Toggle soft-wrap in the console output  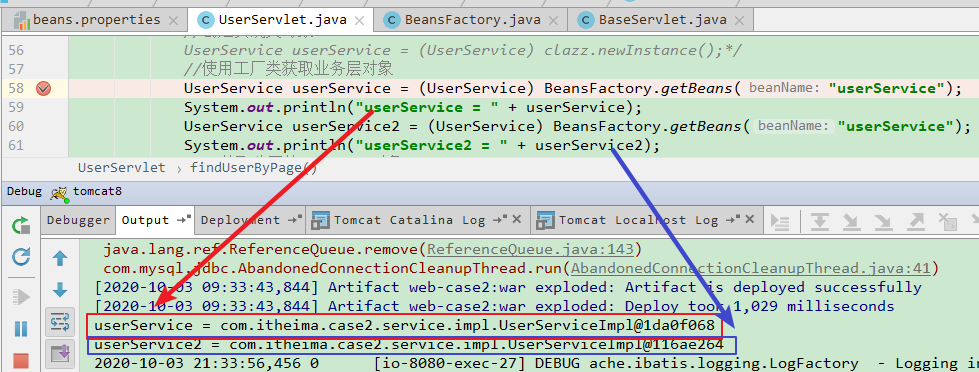click(60, 322)
